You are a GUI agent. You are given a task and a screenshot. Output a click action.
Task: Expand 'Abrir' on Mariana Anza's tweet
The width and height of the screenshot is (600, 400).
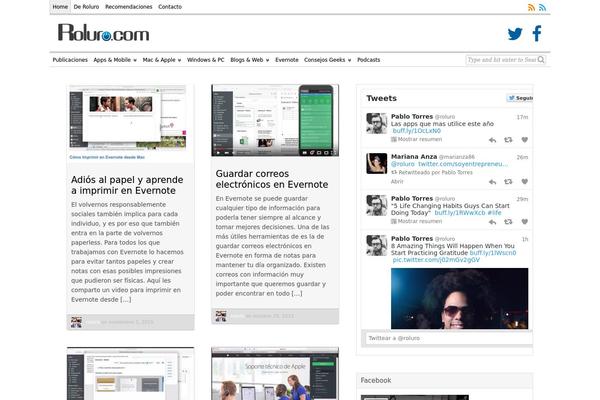[397, 181]
